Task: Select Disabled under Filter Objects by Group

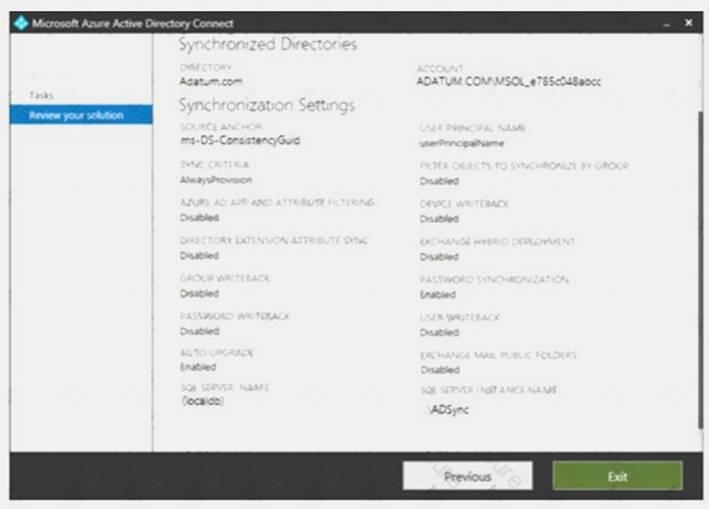Action: click(x=439, y=181)
